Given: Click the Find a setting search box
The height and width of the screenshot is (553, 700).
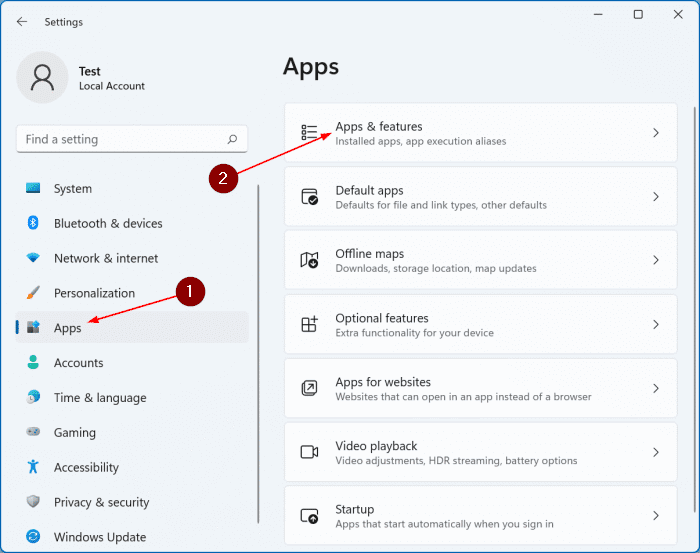Looking at the screenshot, I should click(120, 140).
